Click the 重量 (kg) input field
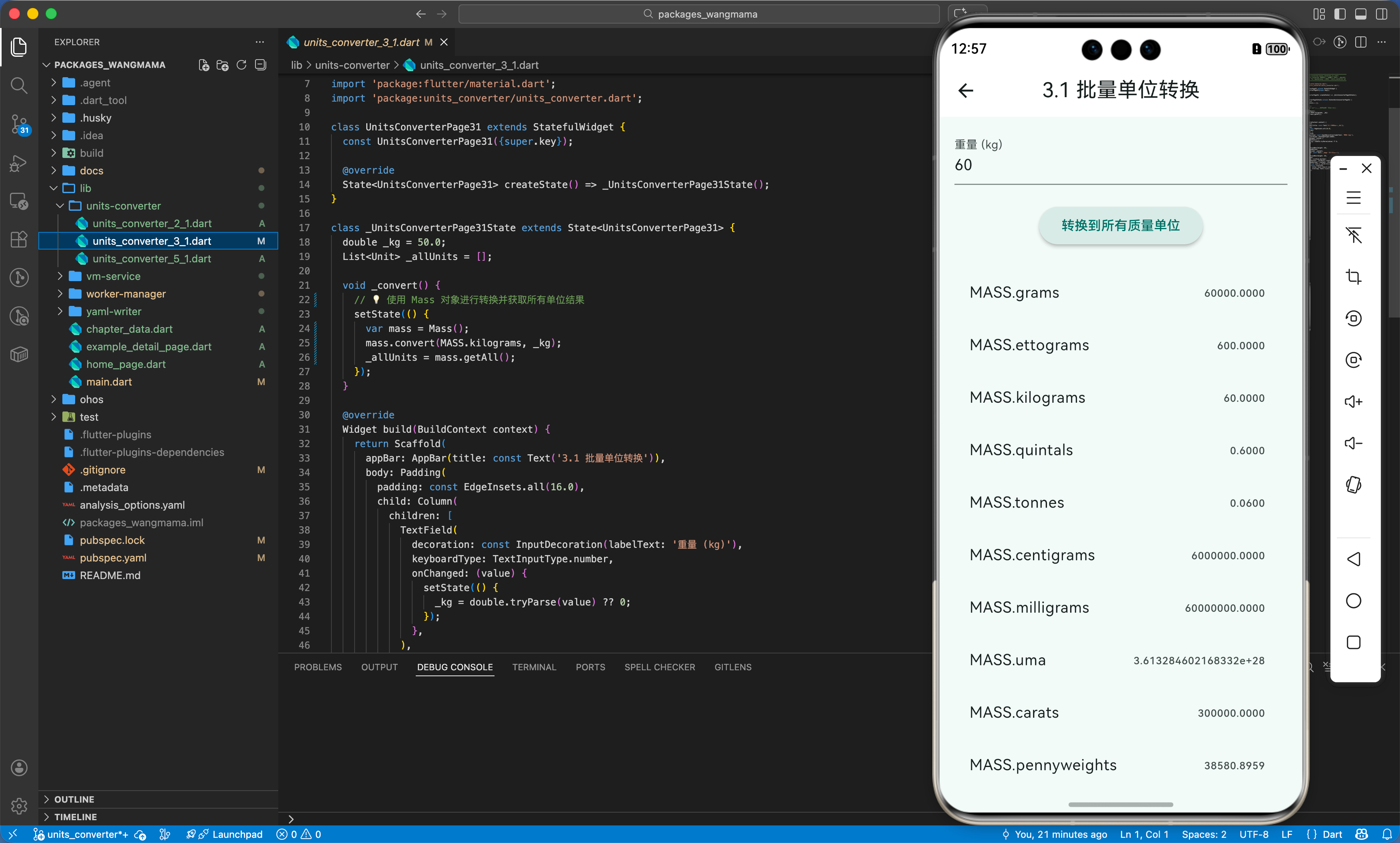 coord(1120,165)
